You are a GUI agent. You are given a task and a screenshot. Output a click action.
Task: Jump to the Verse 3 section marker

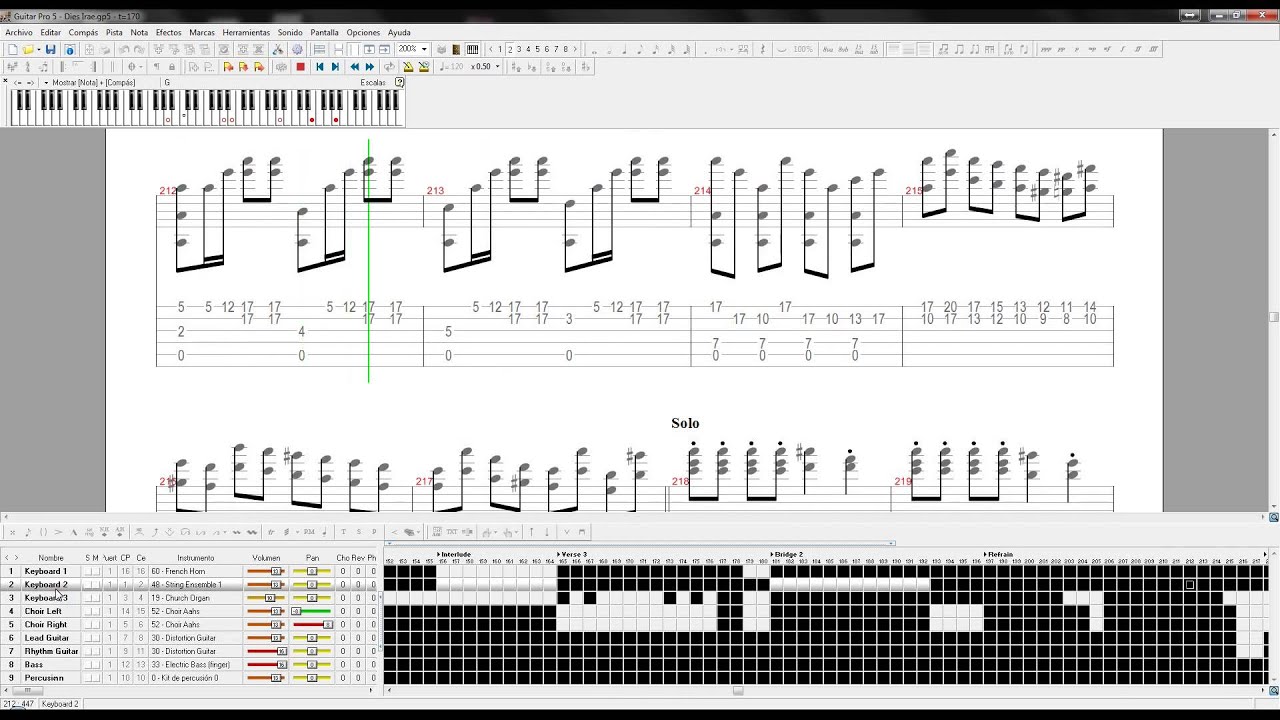(572, 554)
